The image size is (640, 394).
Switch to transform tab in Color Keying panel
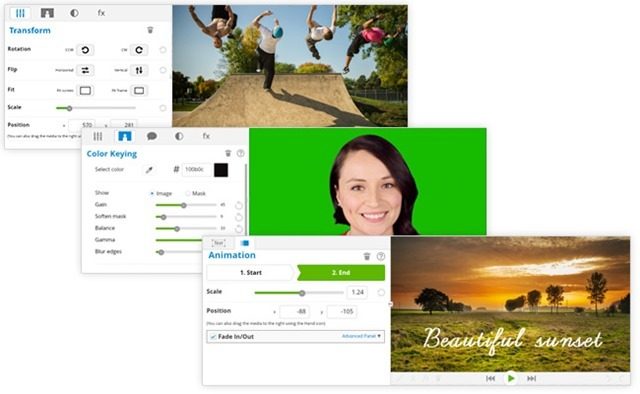(x=98, y=136)
